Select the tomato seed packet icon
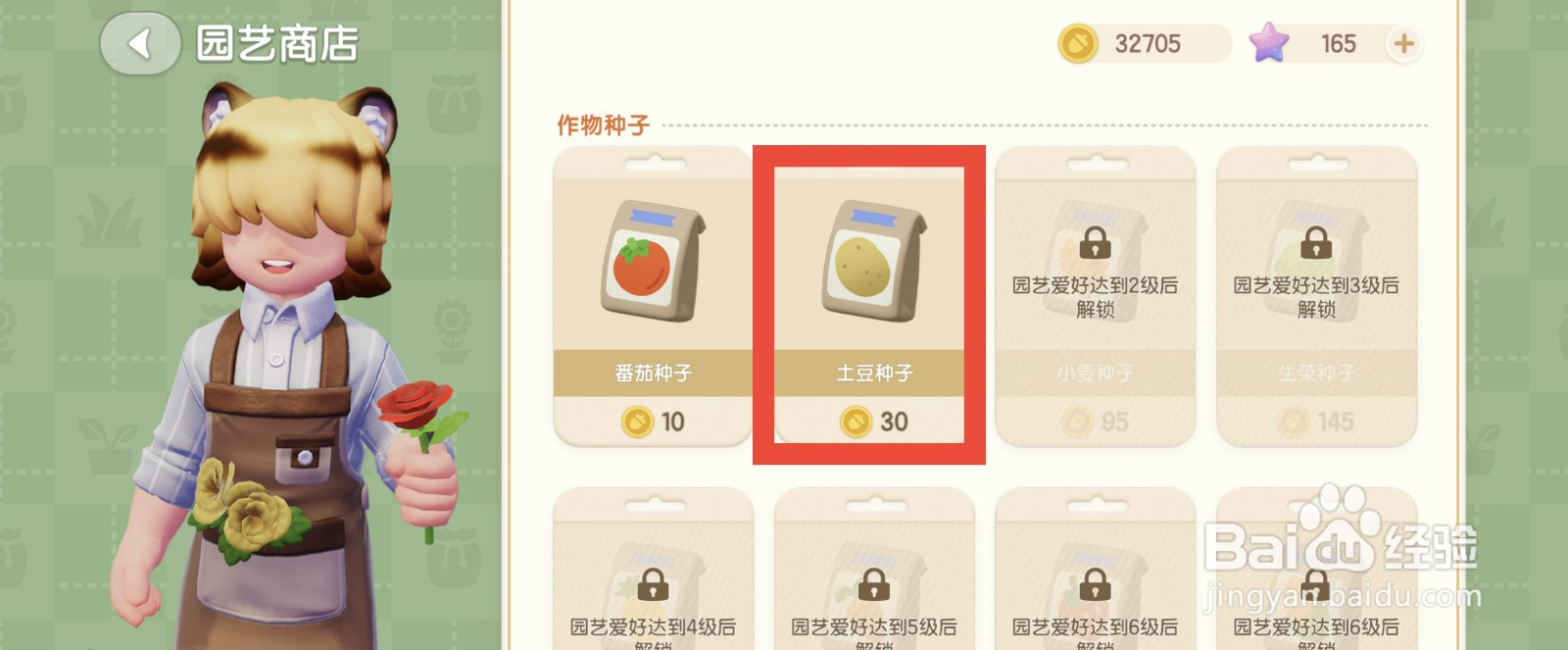 (x=653, y=261)
